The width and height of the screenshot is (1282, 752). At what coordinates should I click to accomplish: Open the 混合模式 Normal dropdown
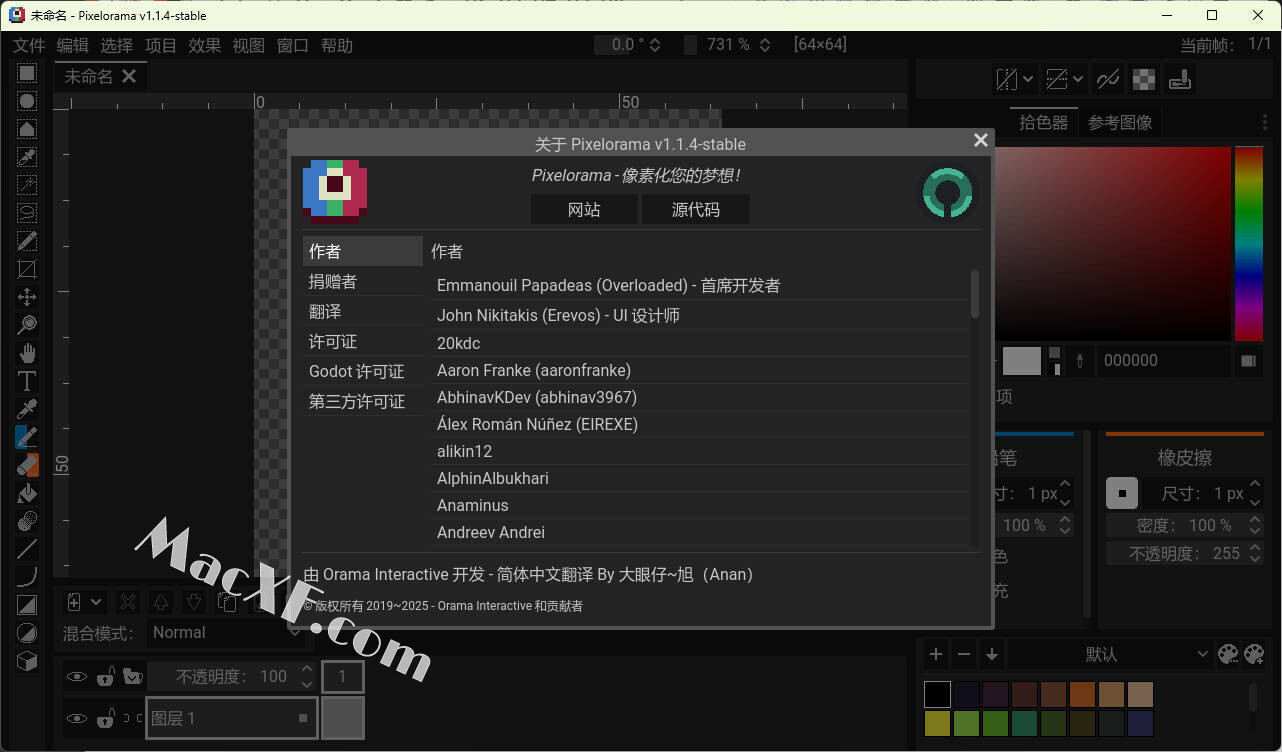[226, 632]
